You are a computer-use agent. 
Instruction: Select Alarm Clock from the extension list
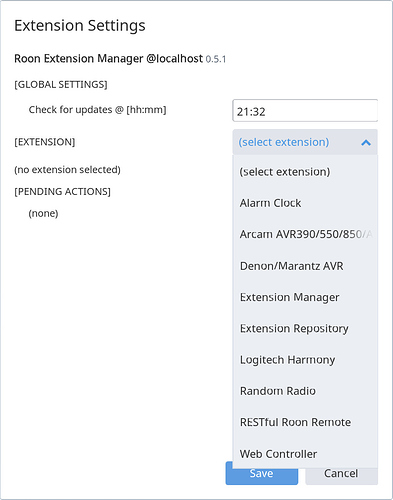[x=305, y=203]
